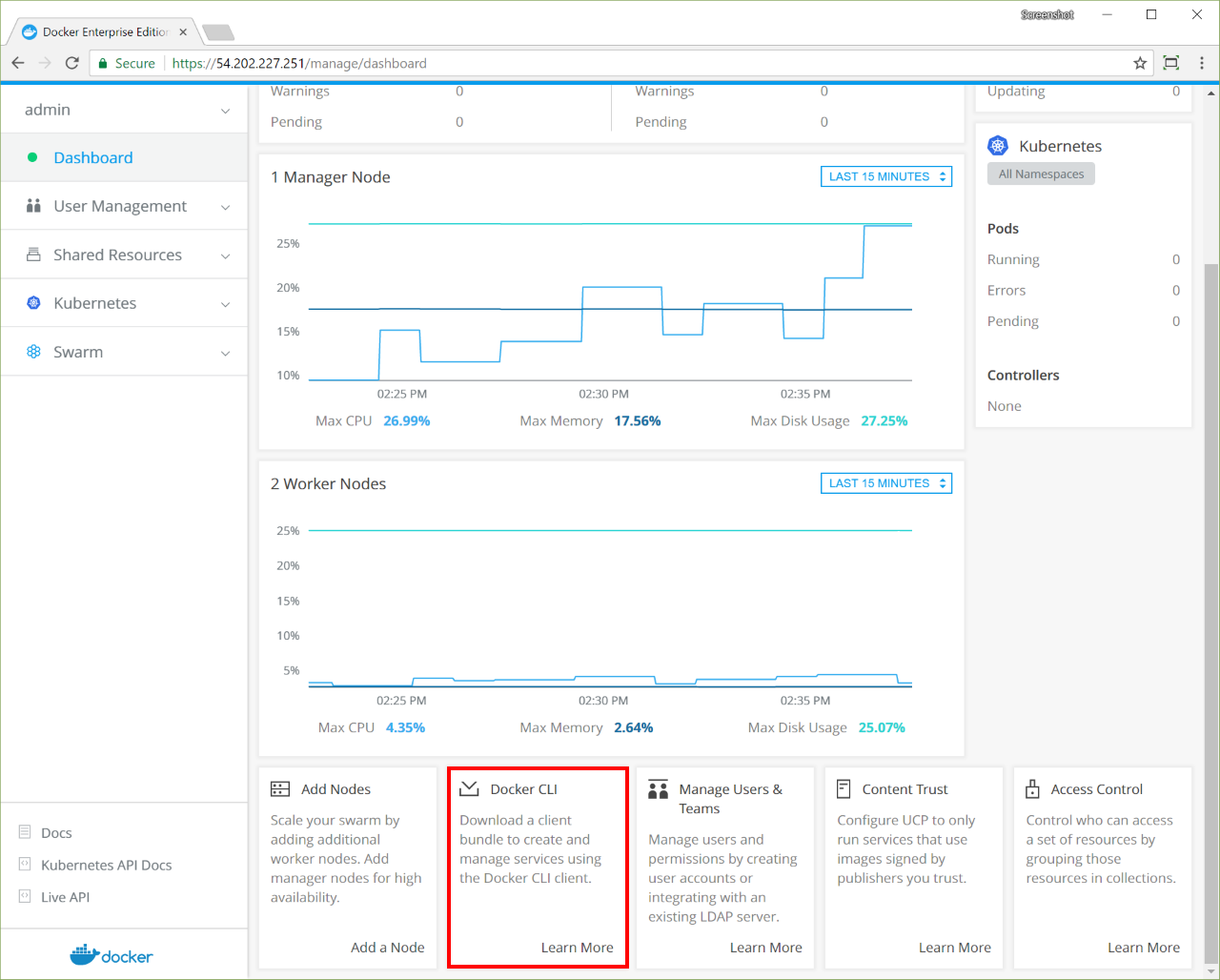Click the User Management people icon

33,206
